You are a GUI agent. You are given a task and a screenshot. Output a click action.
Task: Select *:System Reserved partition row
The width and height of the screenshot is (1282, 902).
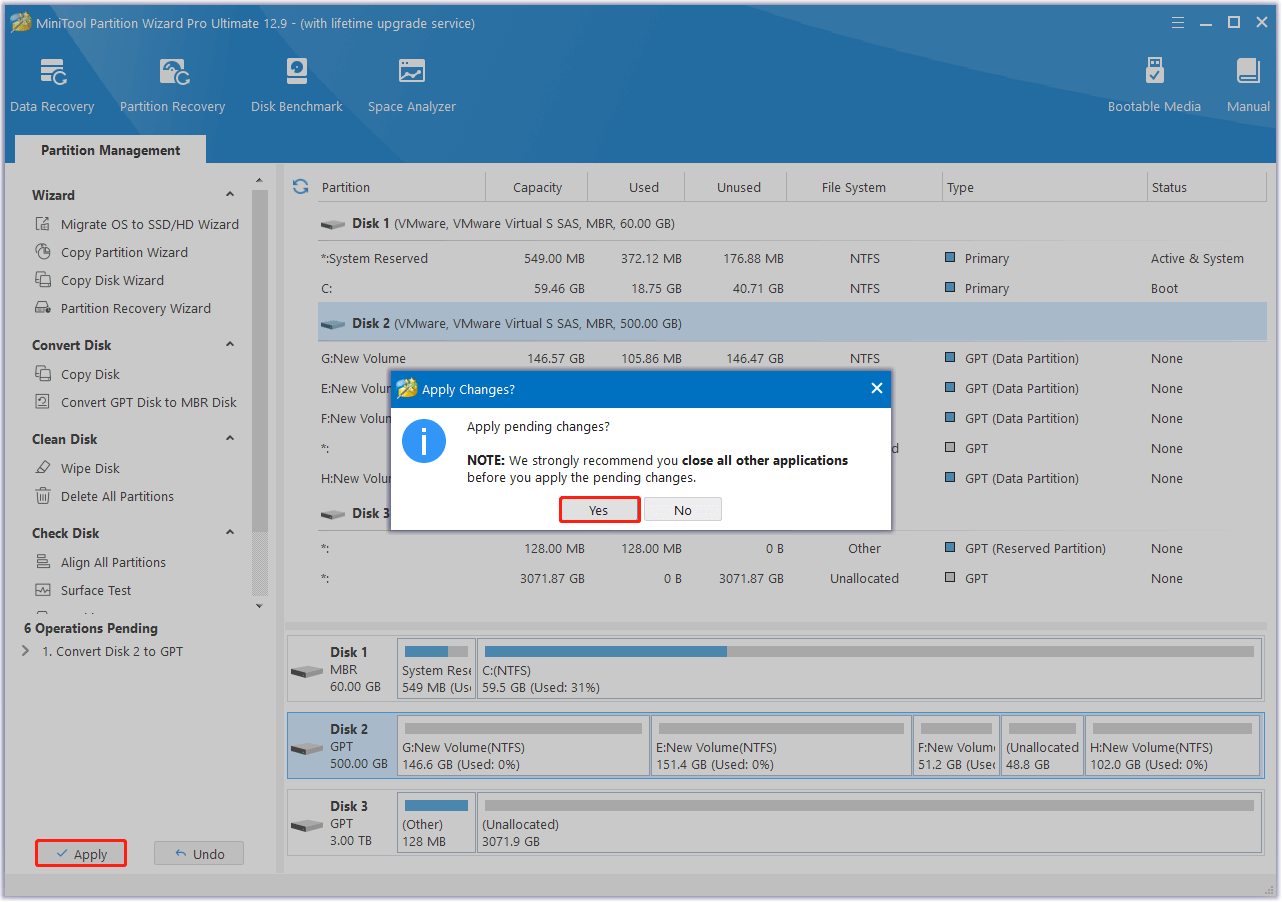[792, 258]
